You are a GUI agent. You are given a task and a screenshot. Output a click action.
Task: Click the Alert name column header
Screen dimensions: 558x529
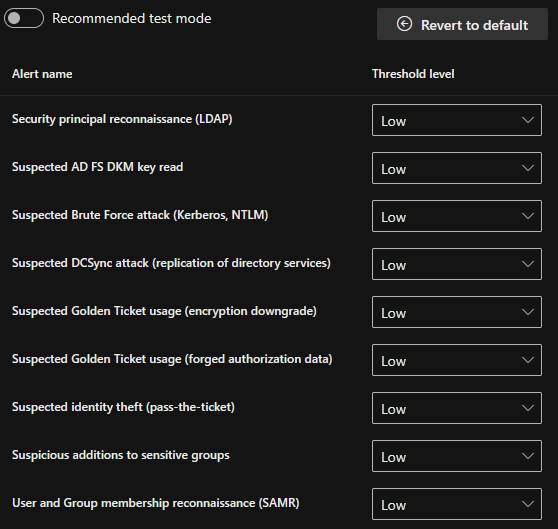pyautogui.click(x=42, y=74)
